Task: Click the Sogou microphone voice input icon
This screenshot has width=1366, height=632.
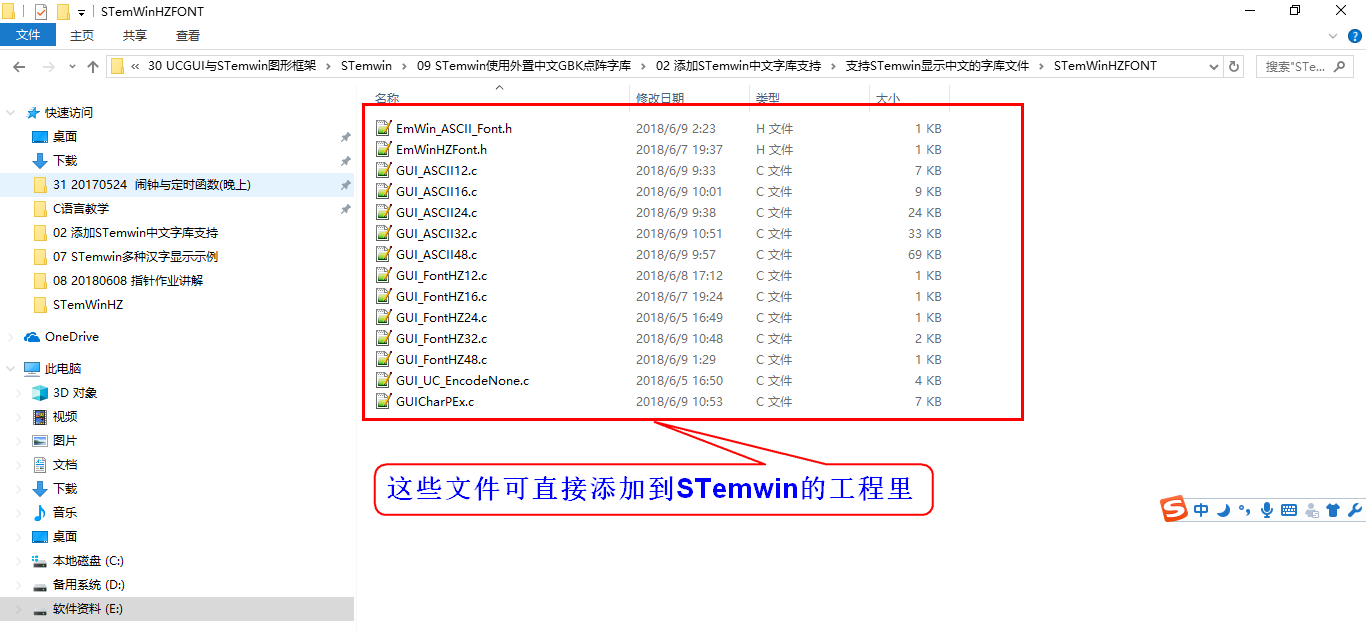Action: coord(1267,510)
